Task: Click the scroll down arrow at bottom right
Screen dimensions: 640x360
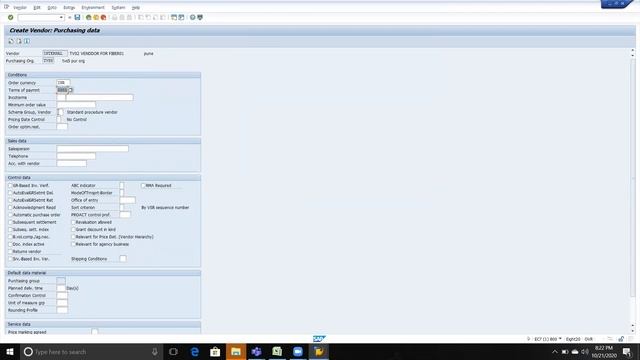Action: [633, 331]
